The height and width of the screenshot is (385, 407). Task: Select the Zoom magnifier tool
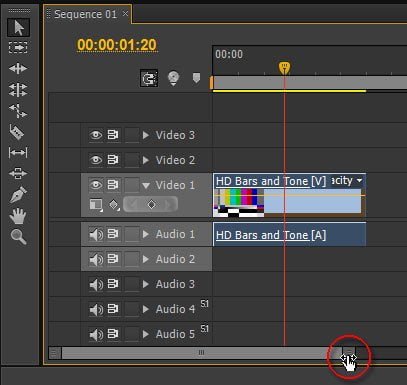tap(18, 237)
